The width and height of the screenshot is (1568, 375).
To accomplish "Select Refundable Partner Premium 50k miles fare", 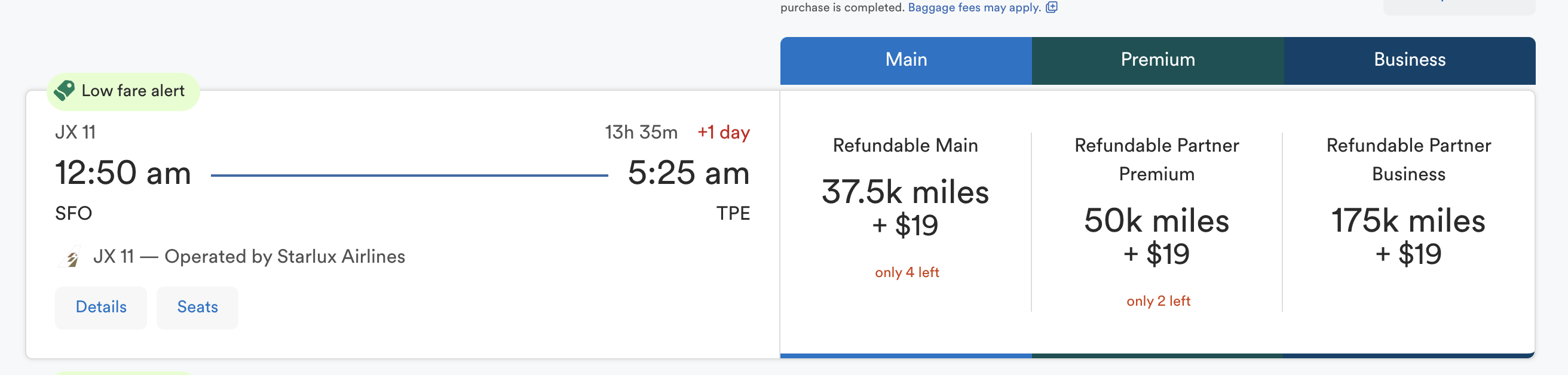I will [1156, 222].
